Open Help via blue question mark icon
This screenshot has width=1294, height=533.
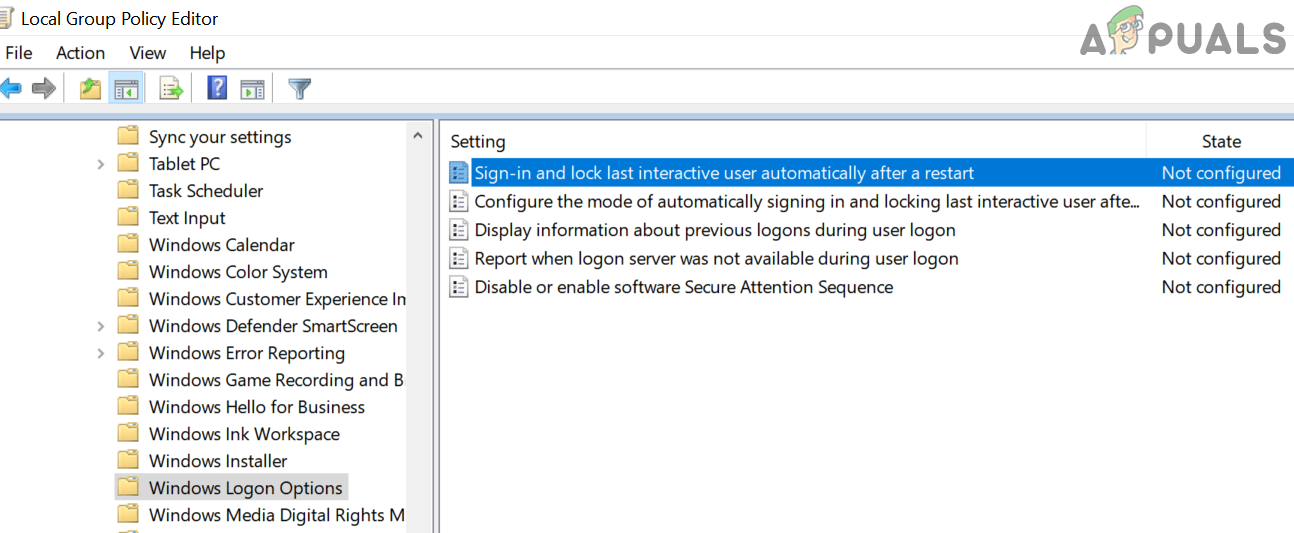[x=217, y=89]
